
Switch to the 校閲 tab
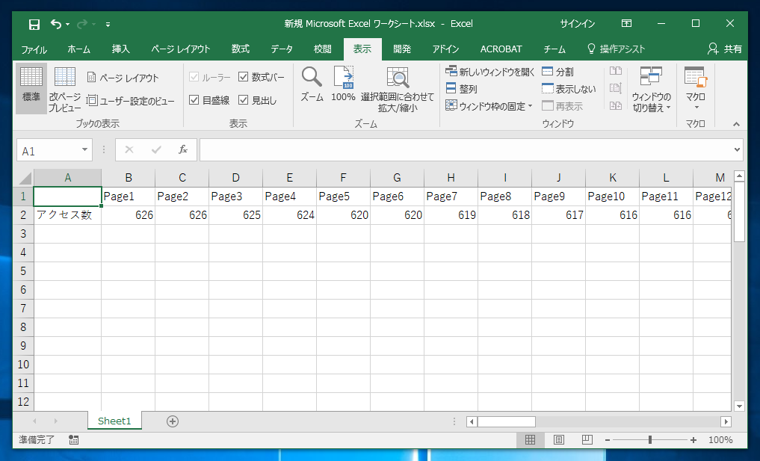pos(322,49)
